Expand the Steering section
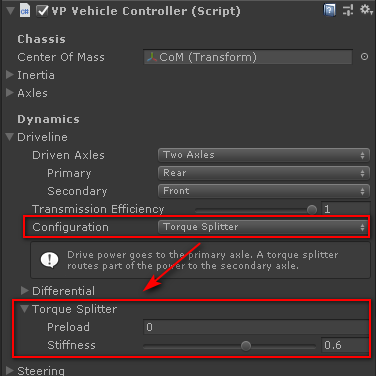 pyautogui.click(x=10, y=370)
